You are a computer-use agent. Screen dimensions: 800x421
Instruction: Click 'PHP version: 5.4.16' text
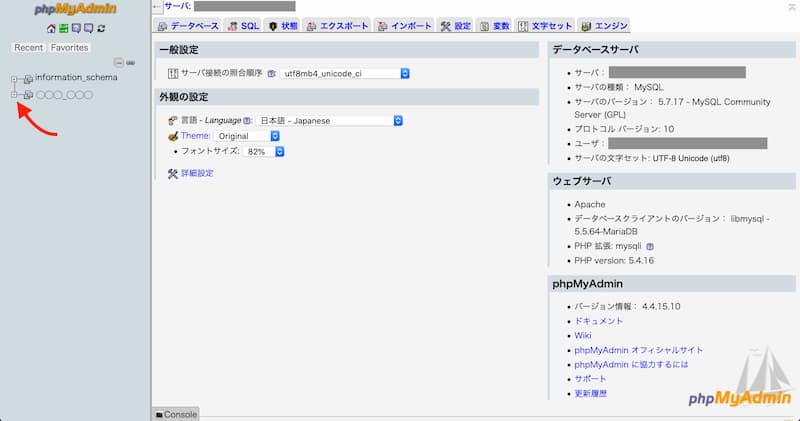(614, 261)
